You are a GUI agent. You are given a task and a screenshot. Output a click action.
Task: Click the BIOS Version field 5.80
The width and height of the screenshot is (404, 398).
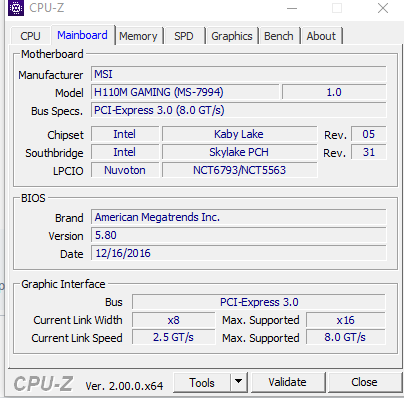click(x=239, y=235)
